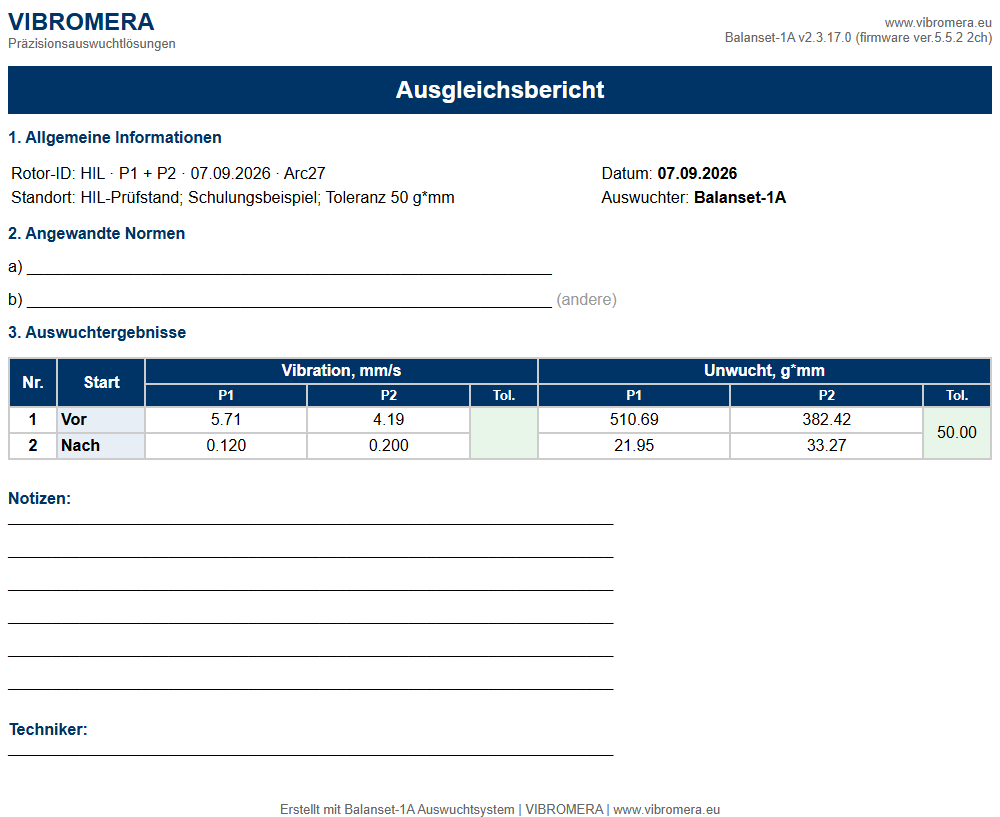
Task: Click heading 1. Allgemeine Informationen
Action: pyautogui.click(x=115, y=138)
